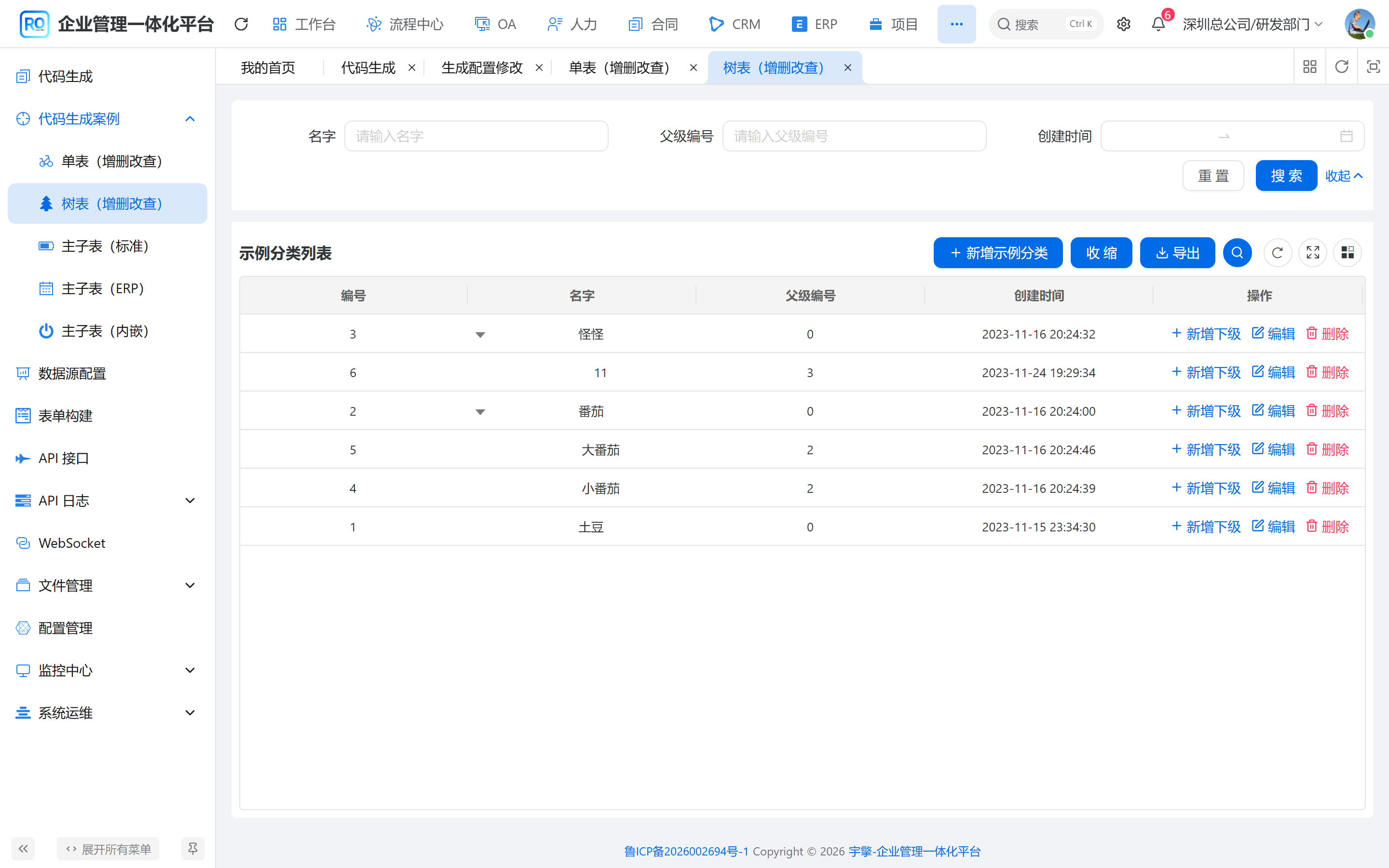Screen dimensions: 1389x868
Task: Click 编辑 for the 大番茄 row
Action: click(1274, 449)
